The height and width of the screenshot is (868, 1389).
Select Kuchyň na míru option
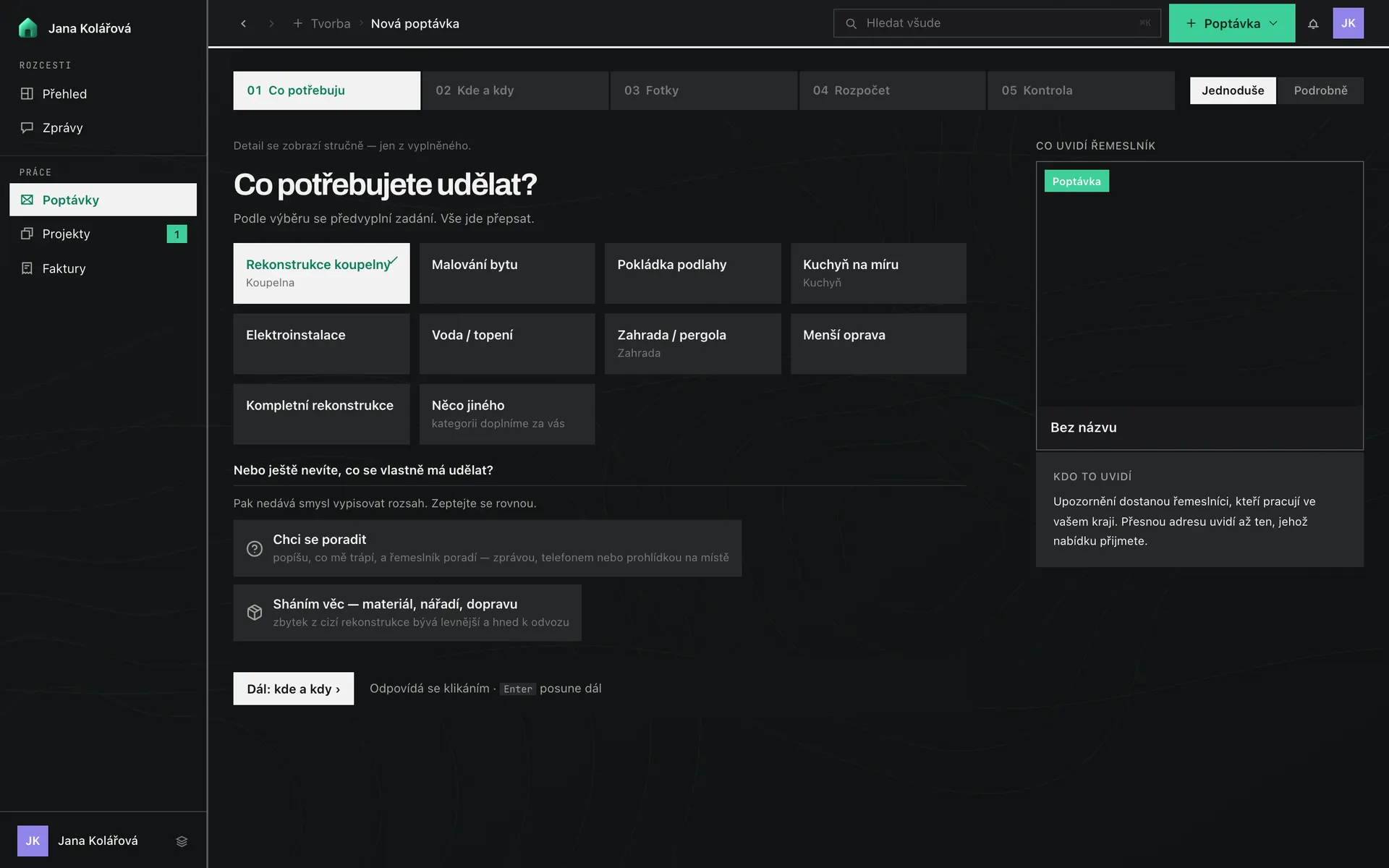click(878, 273)
